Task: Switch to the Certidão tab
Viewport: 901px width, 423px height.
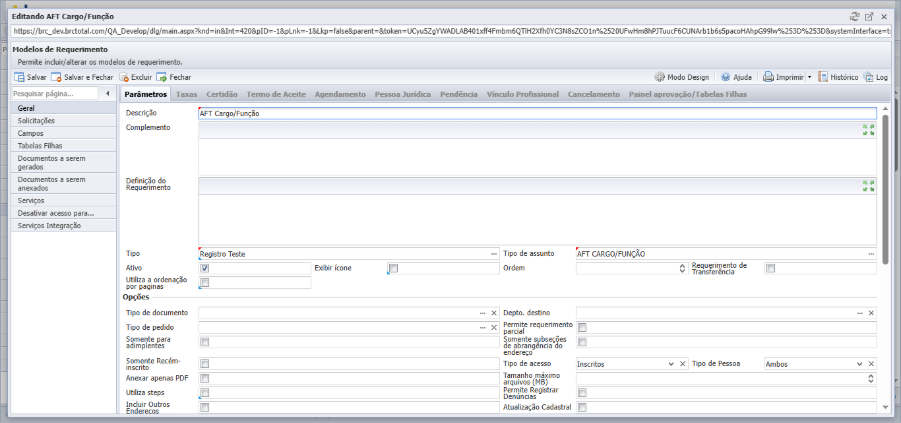Action: (222, 94)
